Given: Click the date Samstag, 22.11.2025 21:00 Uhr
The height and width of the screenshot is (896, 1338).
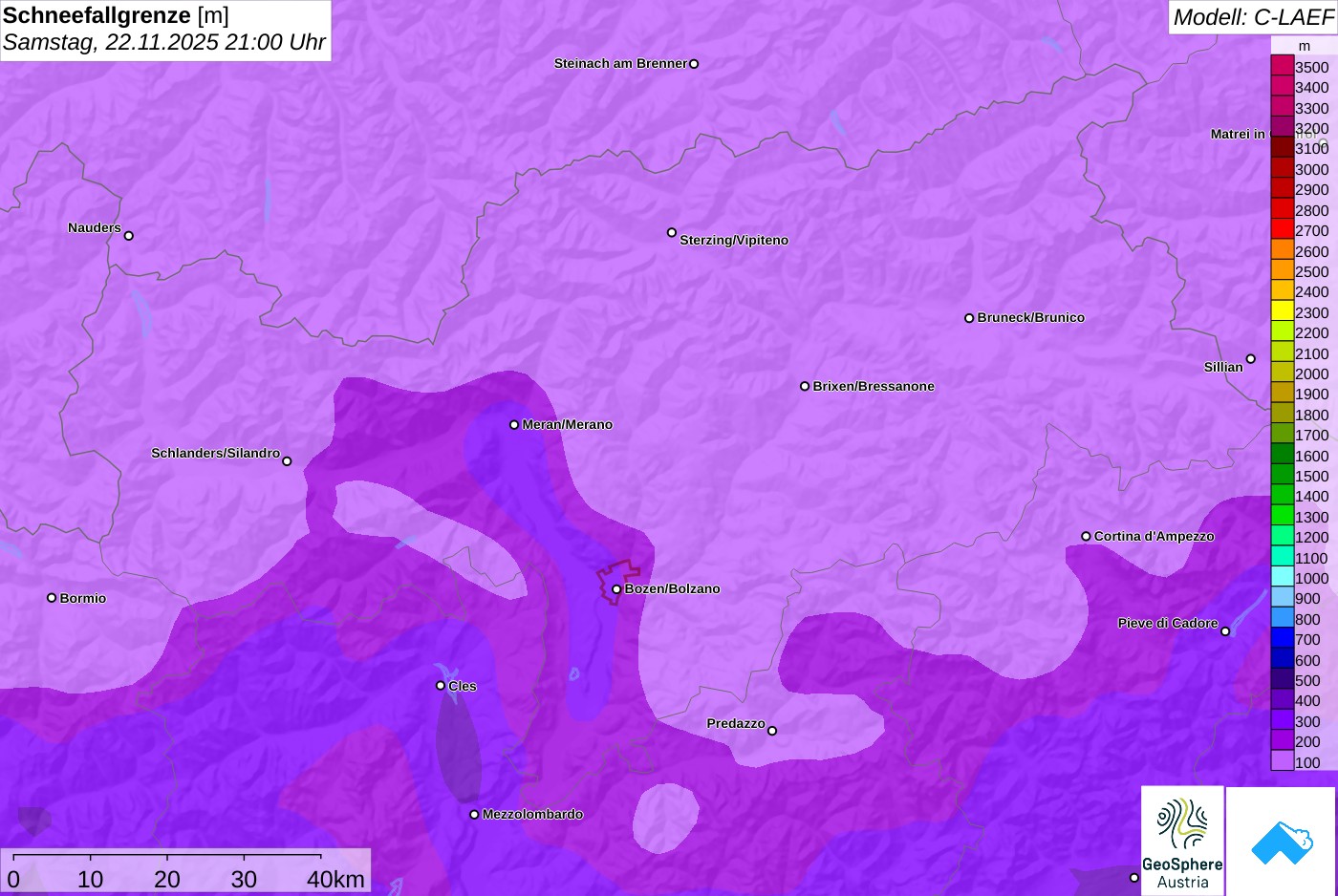Looking at the screenshot, I should click(x=164, y=42).
